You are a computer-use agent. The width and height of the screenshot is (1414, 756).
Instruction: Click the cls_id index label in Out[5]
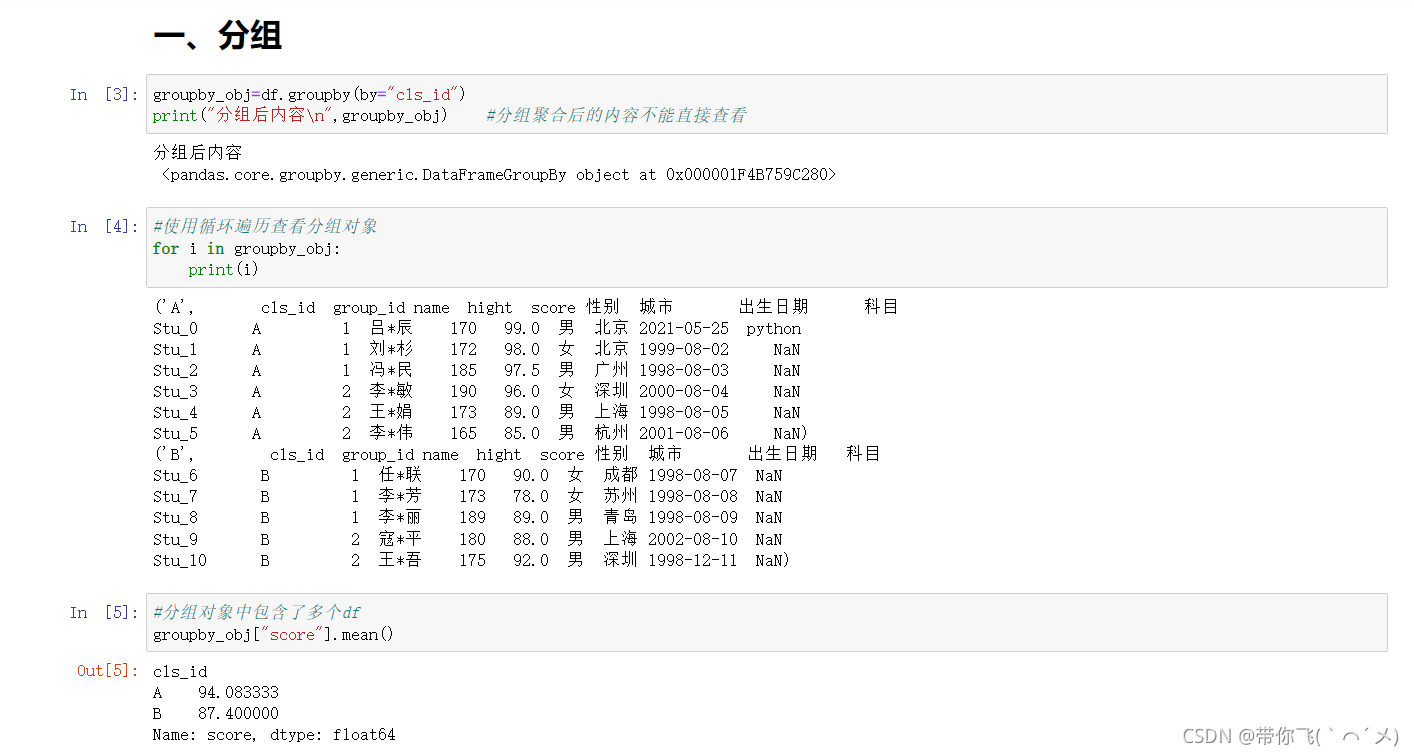tap(180, 672)
